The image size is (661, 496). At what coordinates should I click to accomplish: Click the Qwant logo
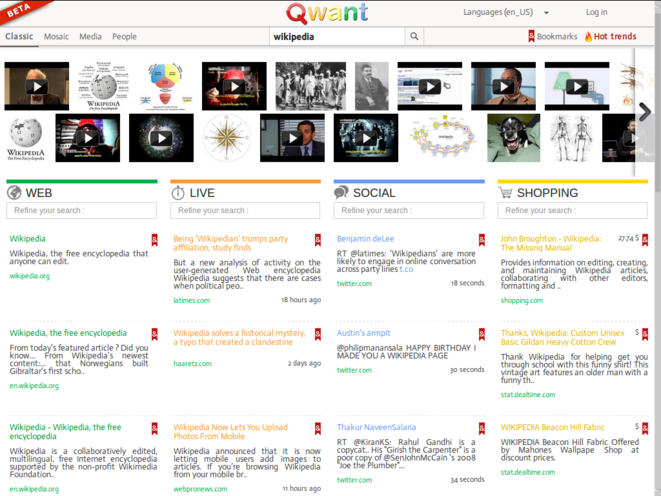[327, 13]
